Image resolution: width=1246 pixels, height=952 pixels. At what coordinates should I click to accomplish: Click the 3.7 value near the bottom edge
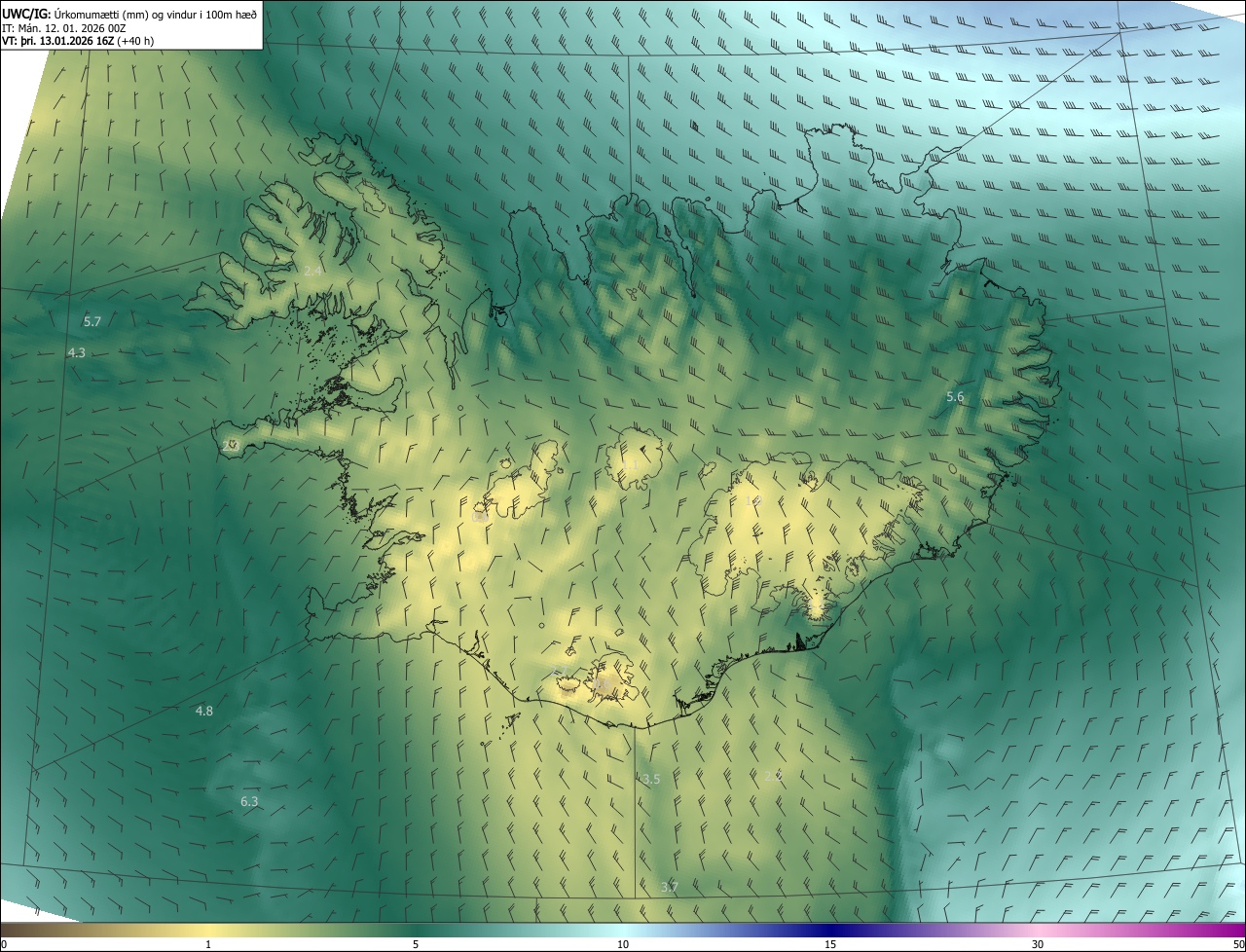669,887
